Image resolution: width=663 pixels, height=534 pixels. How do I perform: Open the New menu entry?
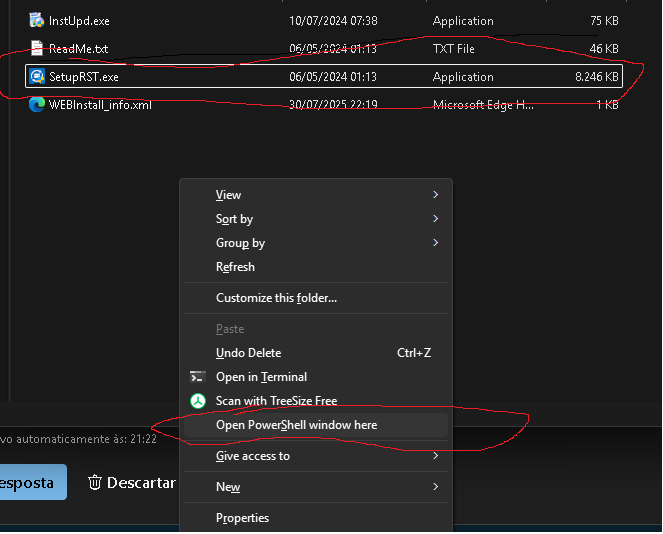316,487
